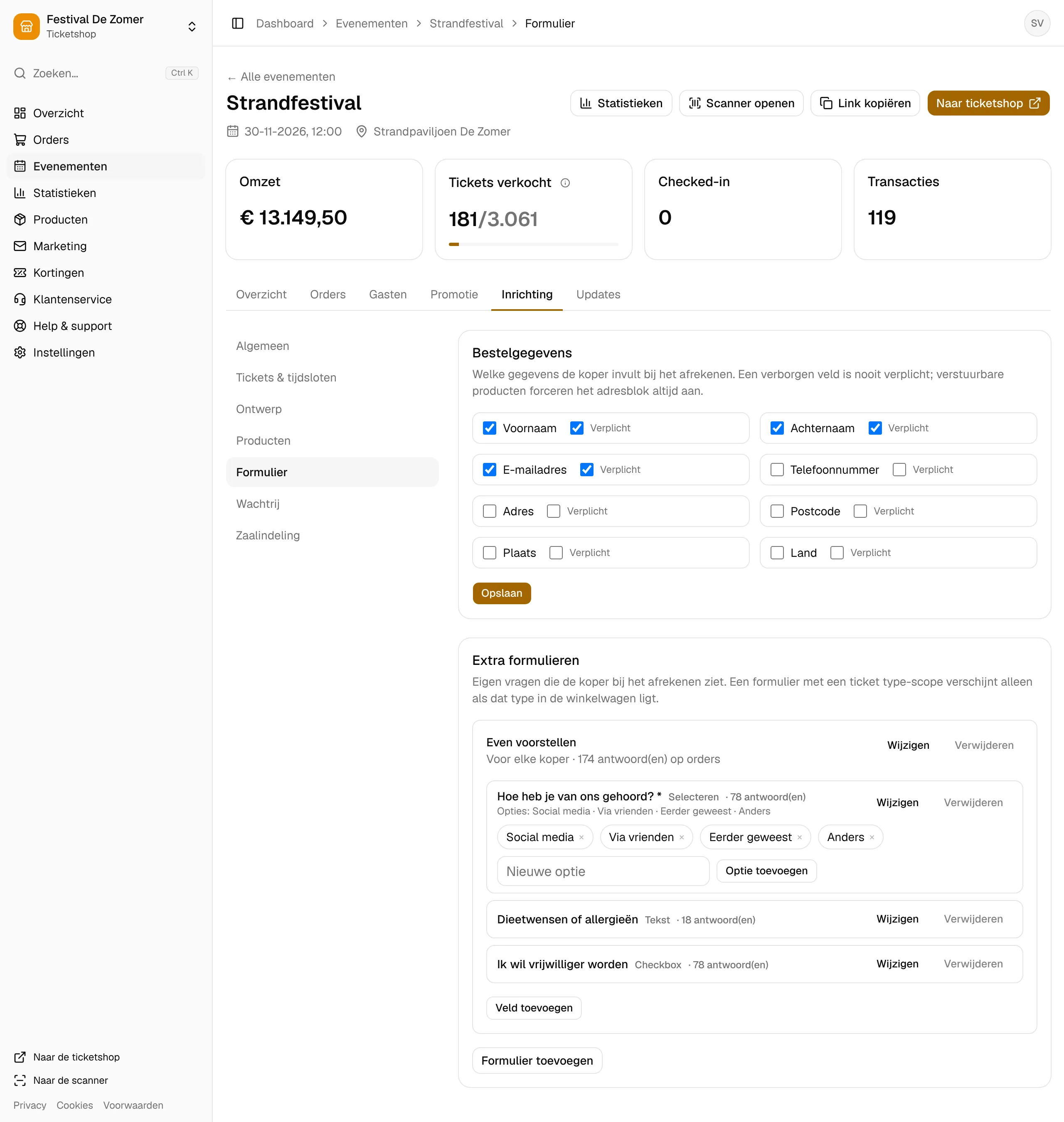Open Overzicht in the sidebar
Image resolution: width=1064 pixels, height=1122 pixels.
(x=106, y=113)
